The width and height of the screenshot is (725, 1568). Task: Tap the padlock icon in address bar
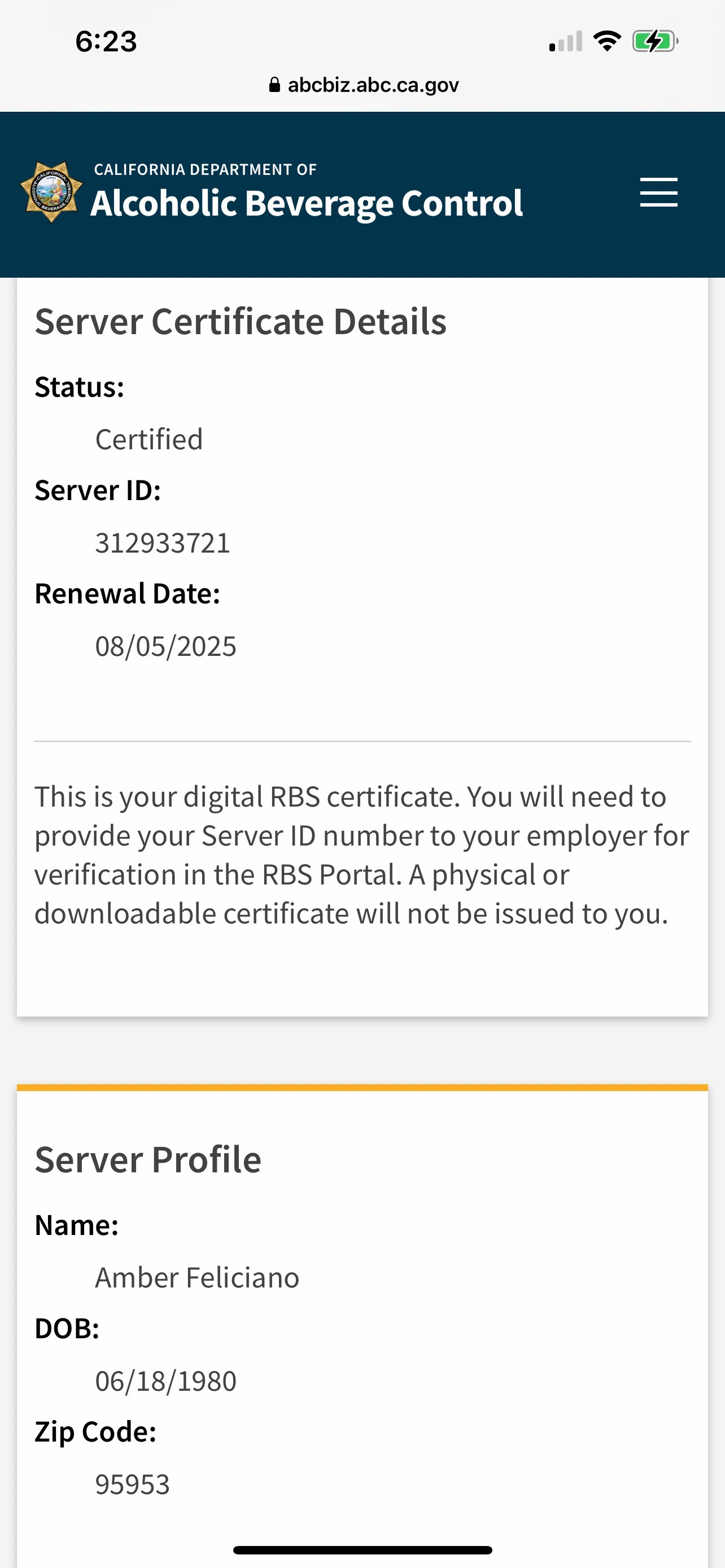274,85
